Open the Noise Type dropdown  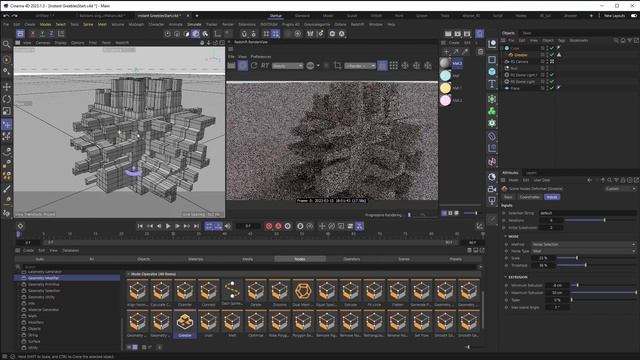(x=583, y=251)
